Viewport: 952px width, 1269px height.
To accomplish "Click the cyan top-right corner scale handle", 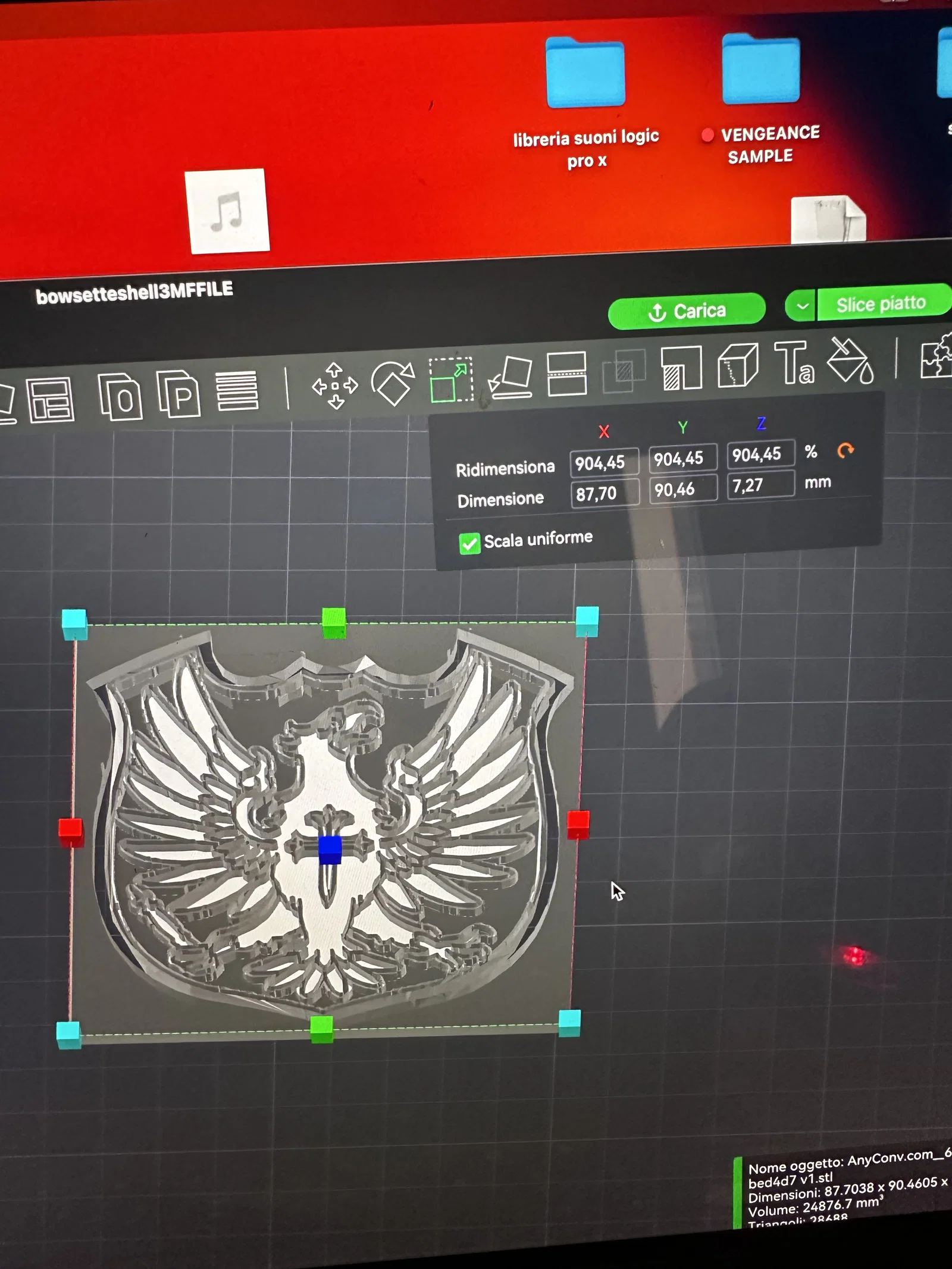I will pyautogui.click(x=587, y=621).
